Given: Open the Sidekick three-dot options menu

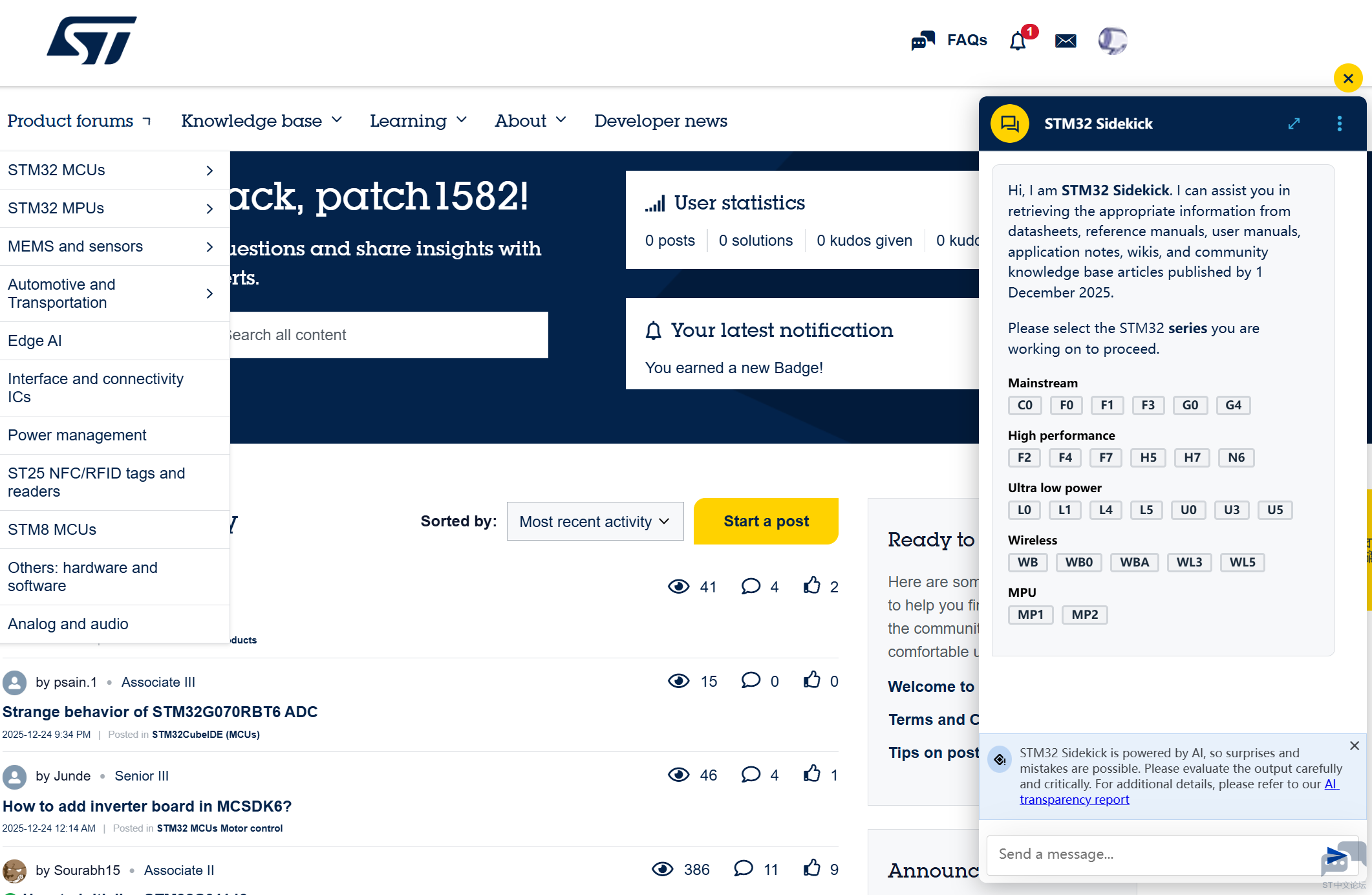Looking at the screenshot, I should [1340, 124].
